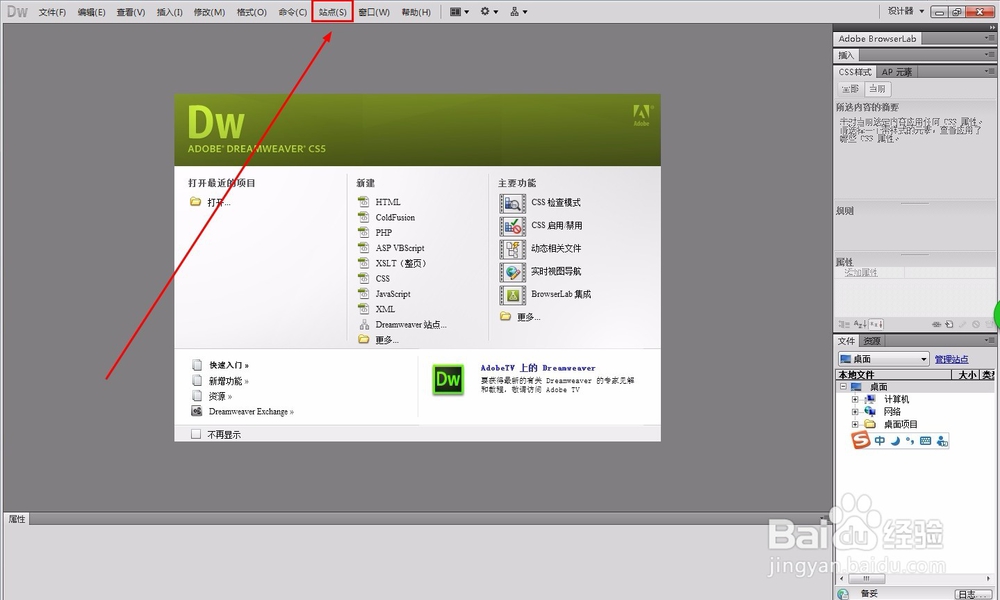Click AdobeTV 上的 Dreamweaver link

point(538,368)
